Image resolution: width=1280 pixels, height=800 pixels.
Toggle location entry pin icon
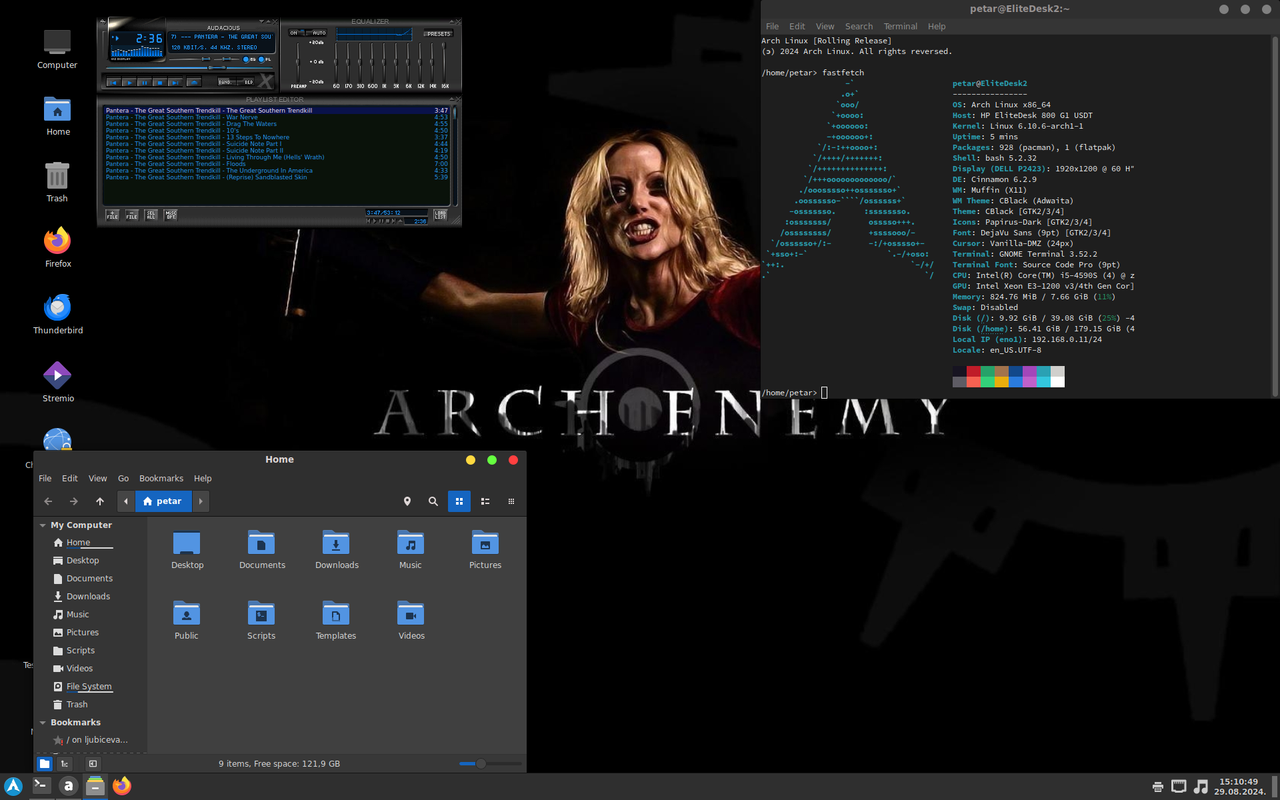point(407,501)
